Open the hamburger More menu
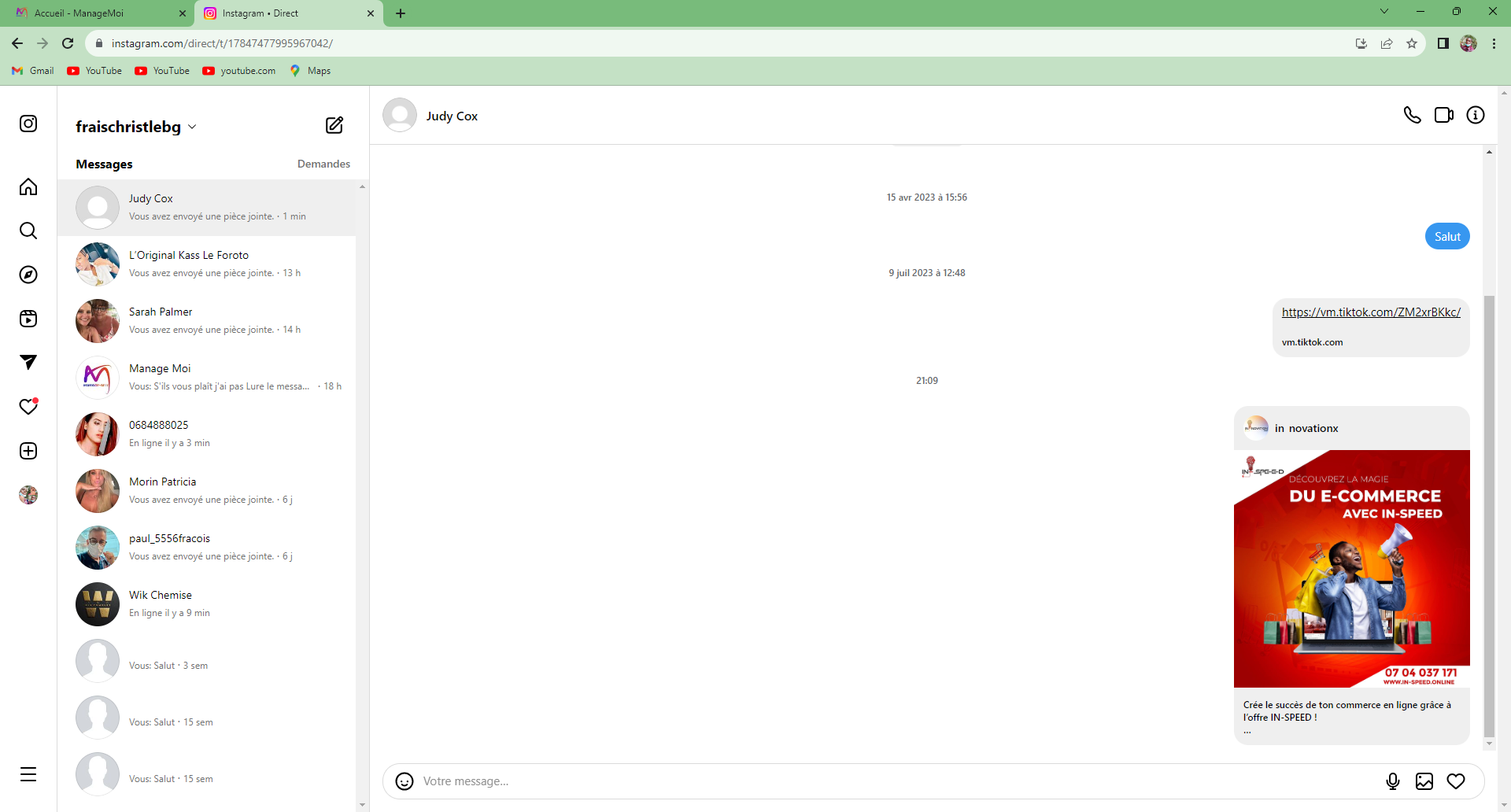The width and height of the screenshot is (1511, 812). 28,774
